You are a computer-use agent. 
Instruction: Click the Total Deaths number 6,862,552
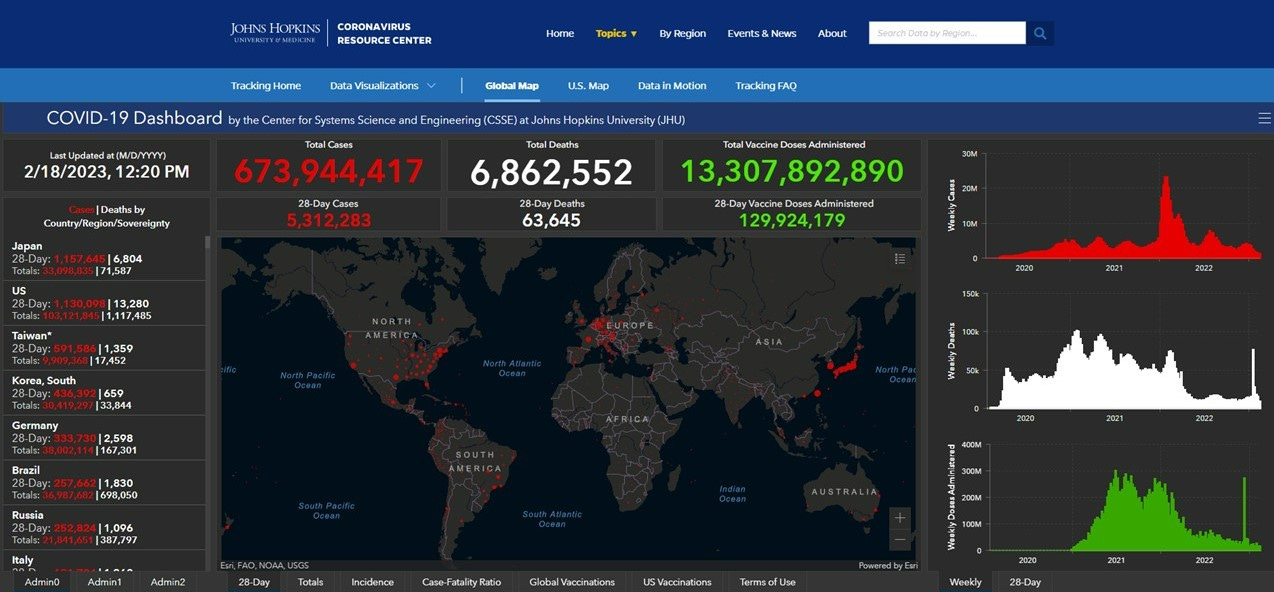click(551, 172)
